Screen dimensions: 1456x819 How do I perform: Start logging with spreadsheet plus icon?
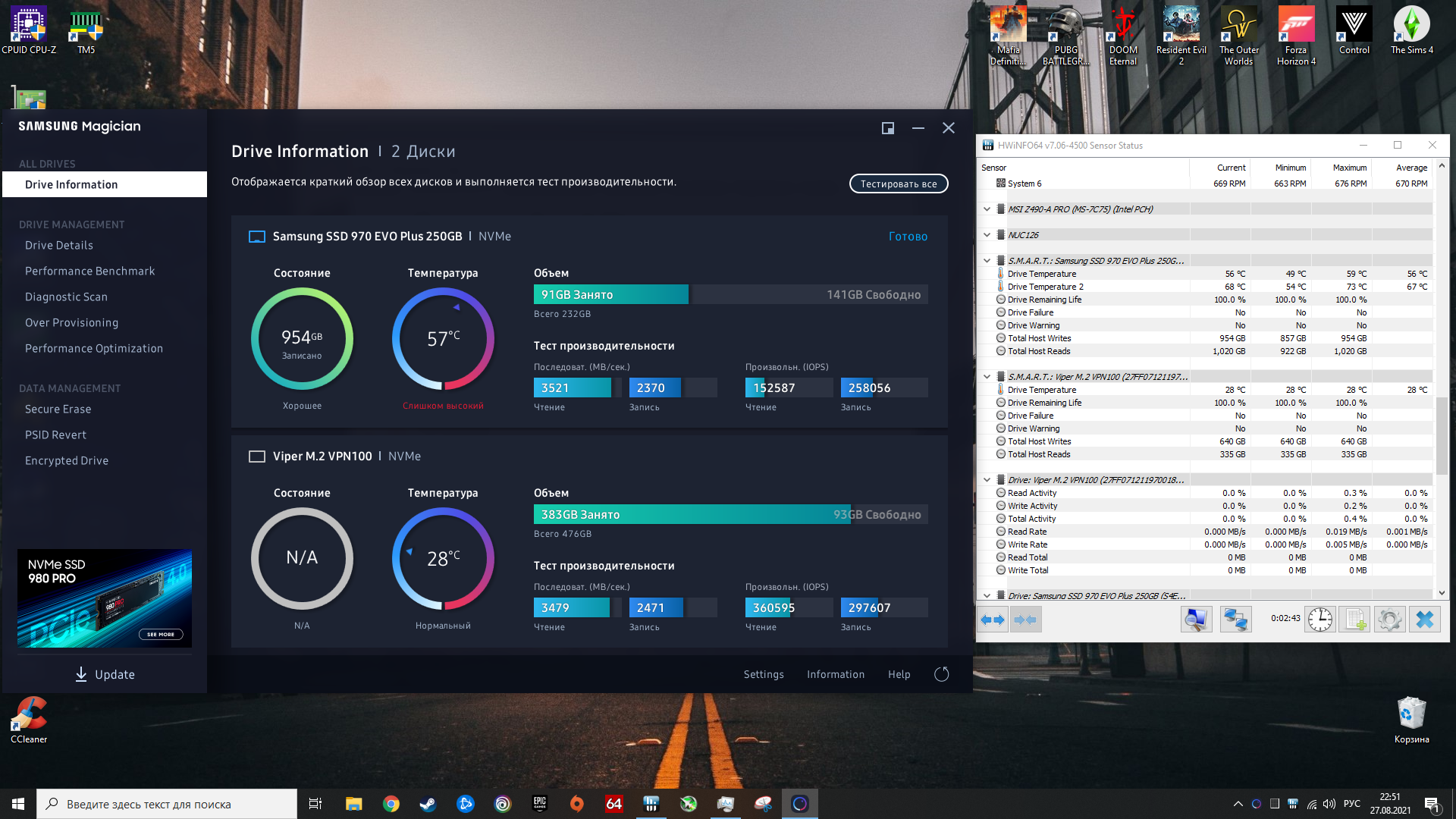1355,620
